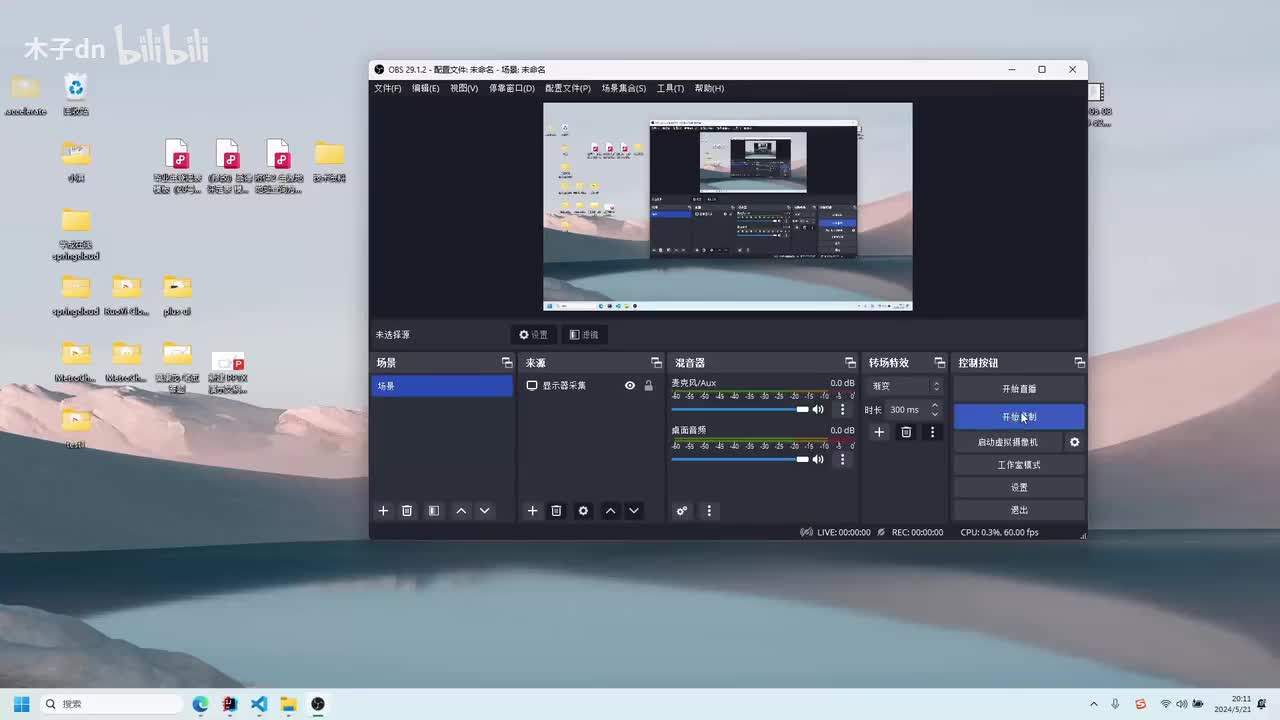Click the 退出 button to exit OBS
The image size is (1280, 720).
(x=1019, y=510)
